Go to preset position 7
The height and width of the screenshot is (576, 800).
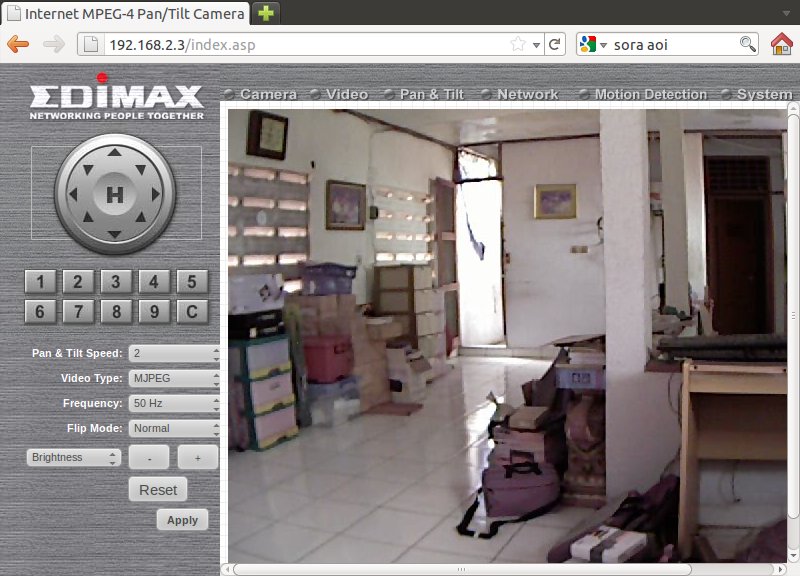[78, 312]
